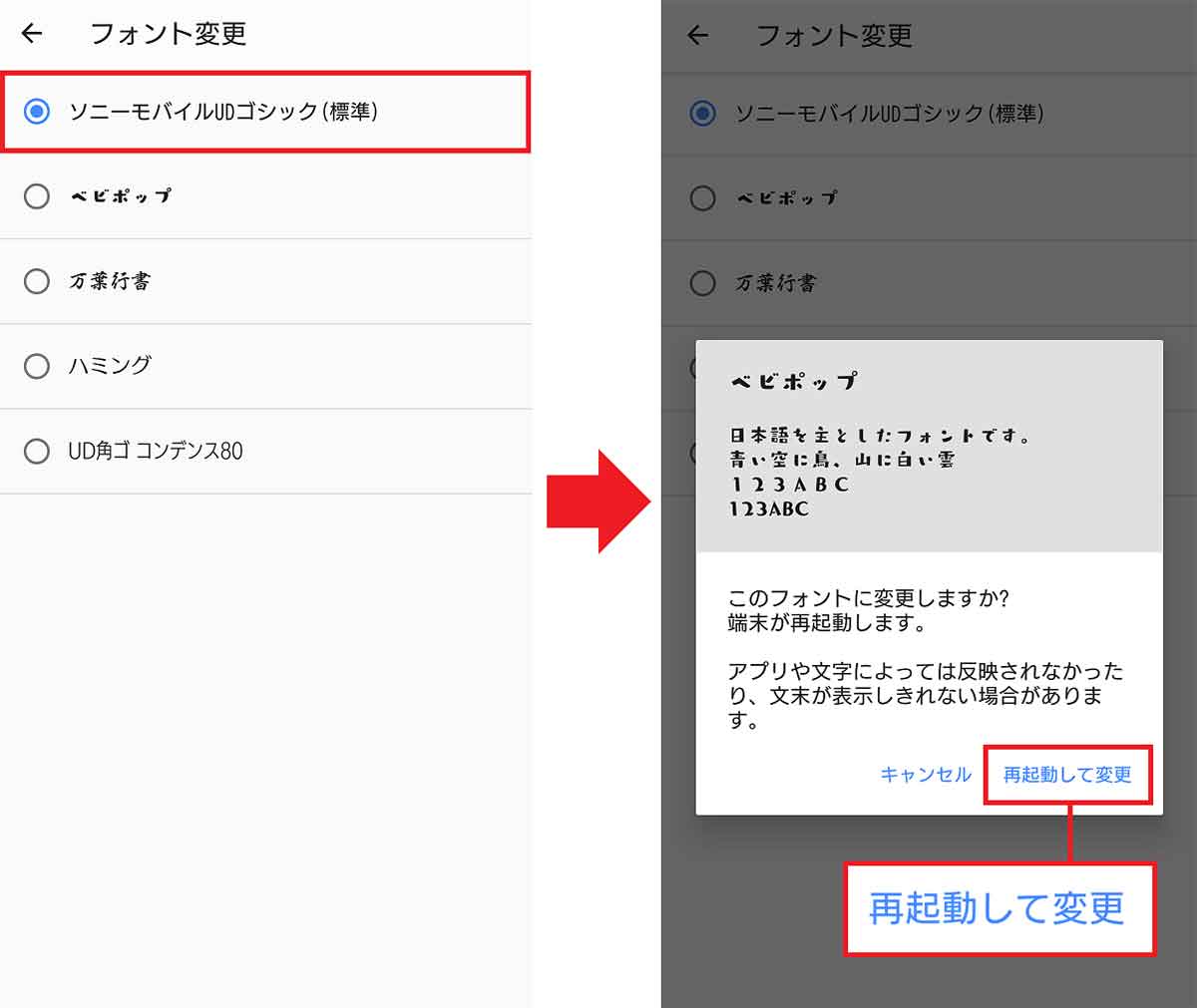Click フォント変更 title in left screen
This screenshot has height=1008, width=1197.
[169, 34]
